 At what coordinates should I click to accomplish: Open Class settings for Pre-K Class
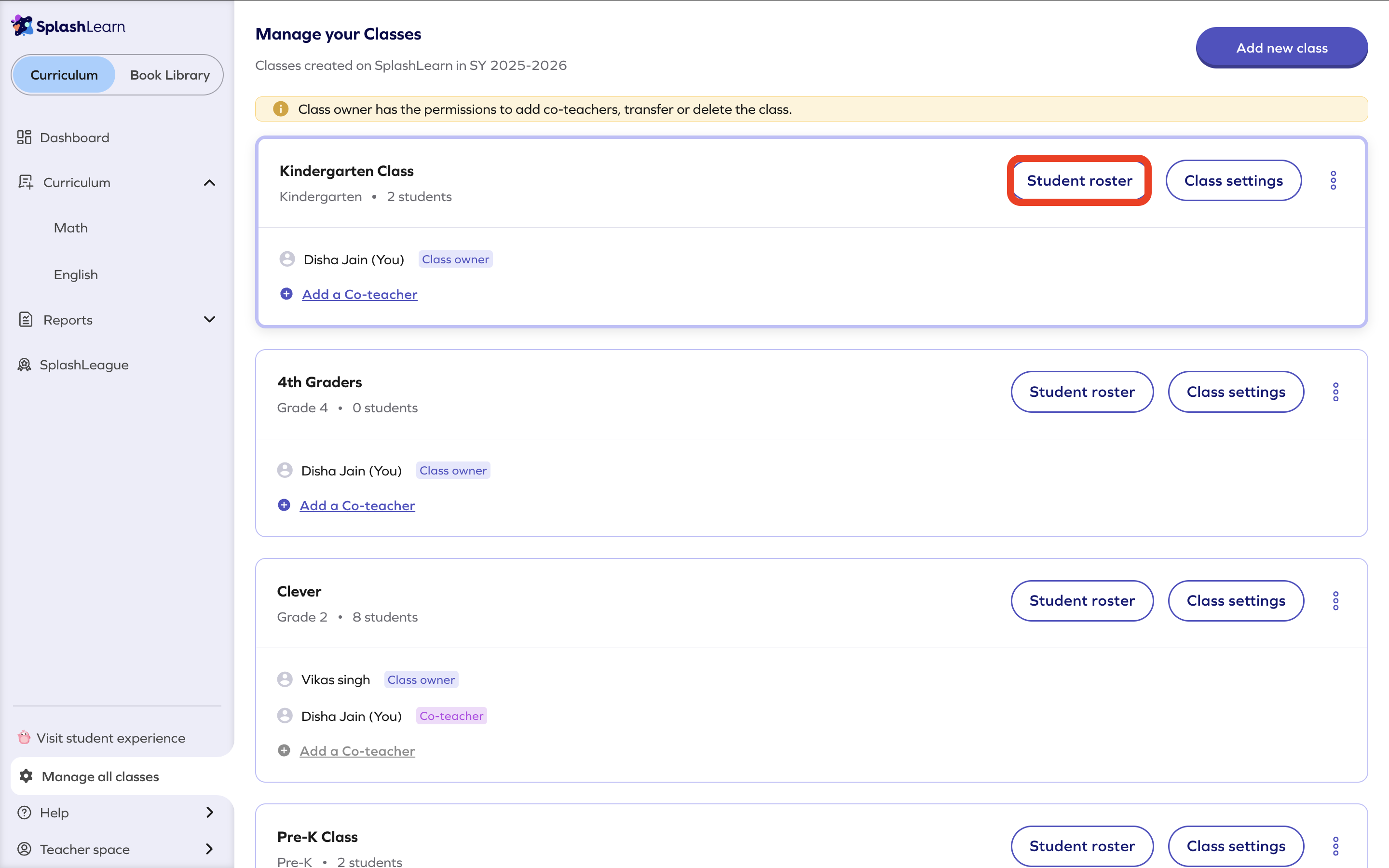point(1236,846)
